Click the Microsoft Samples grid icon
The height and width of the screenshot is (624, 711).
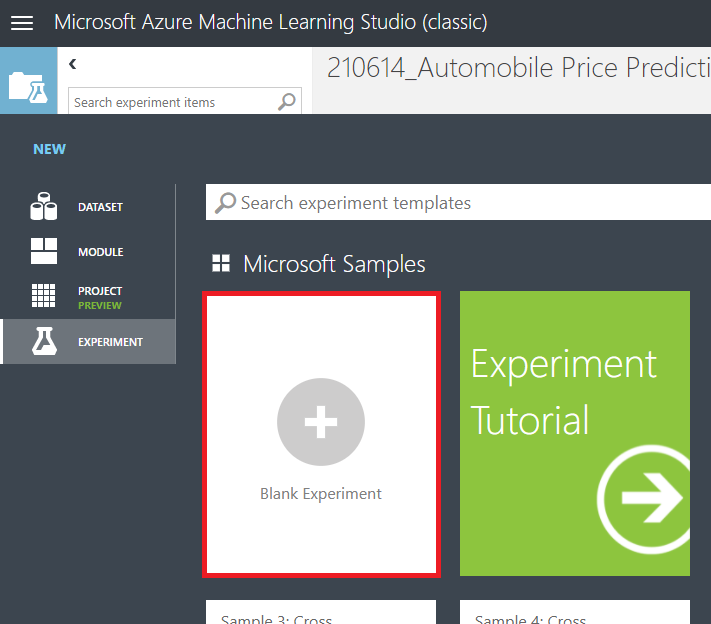pos(221,263)
